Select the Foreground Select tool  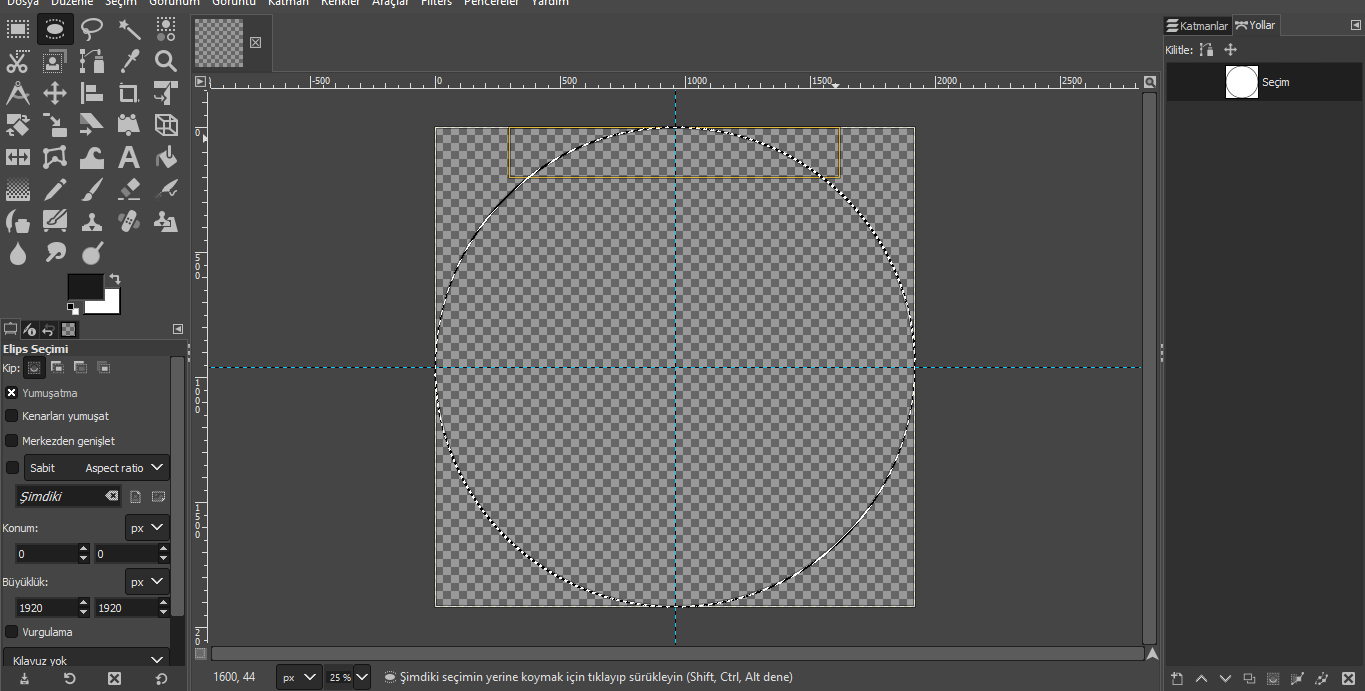click(x=55, y=61)
